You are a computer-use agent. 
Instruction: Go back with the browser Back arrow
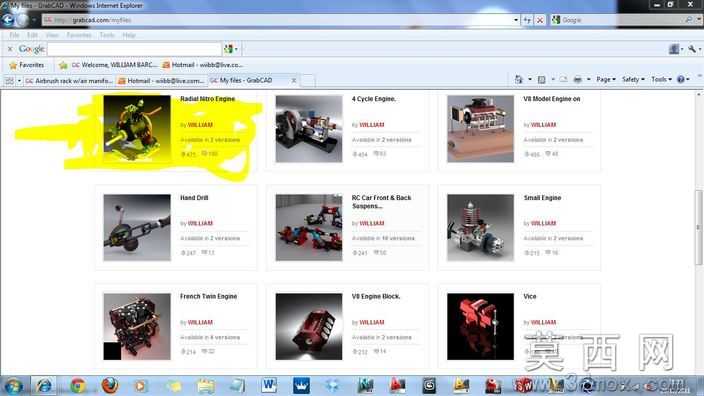coord(8,20)
